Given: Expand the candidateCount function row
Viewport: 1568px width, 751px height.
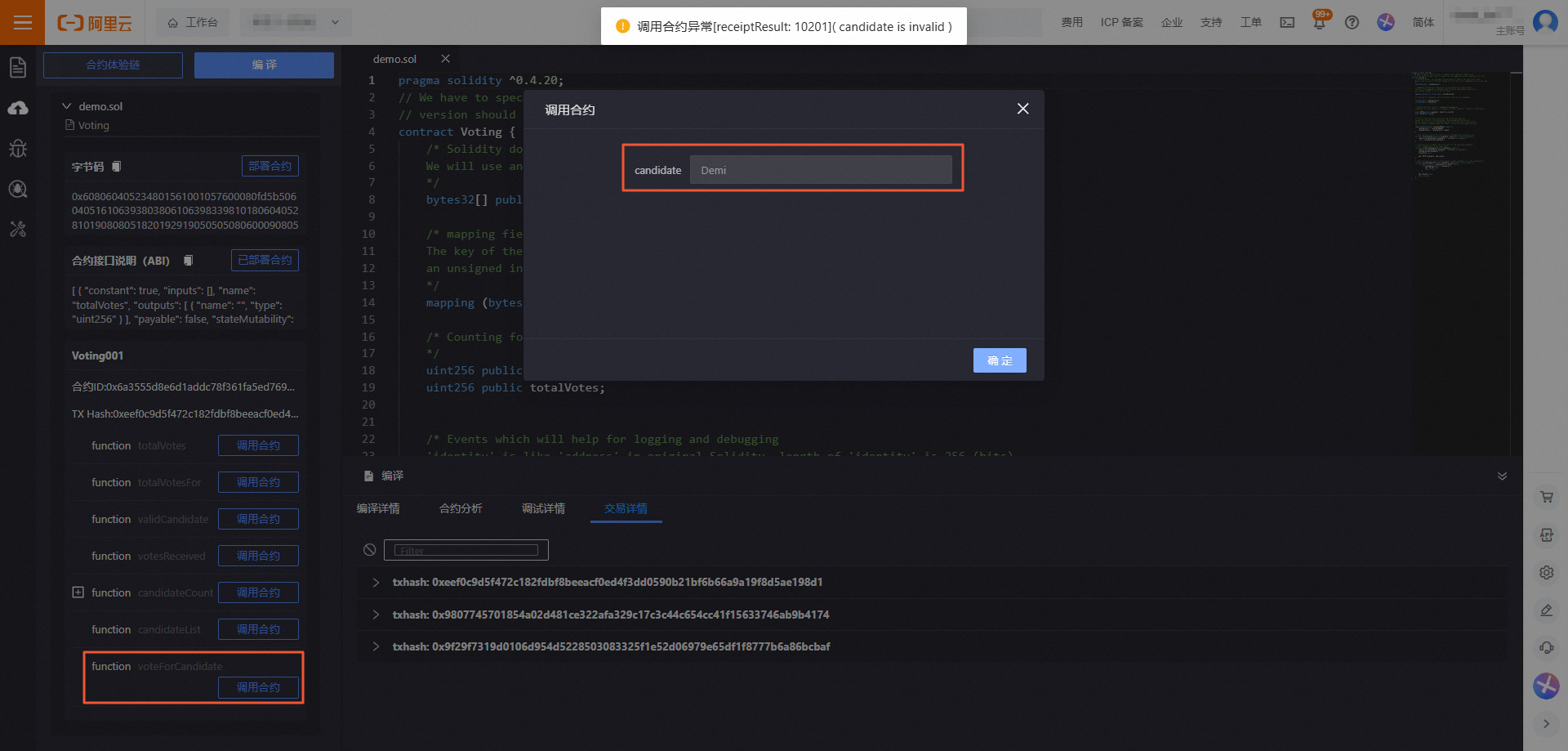Looking at the screenshot, I should coord(78,592).
